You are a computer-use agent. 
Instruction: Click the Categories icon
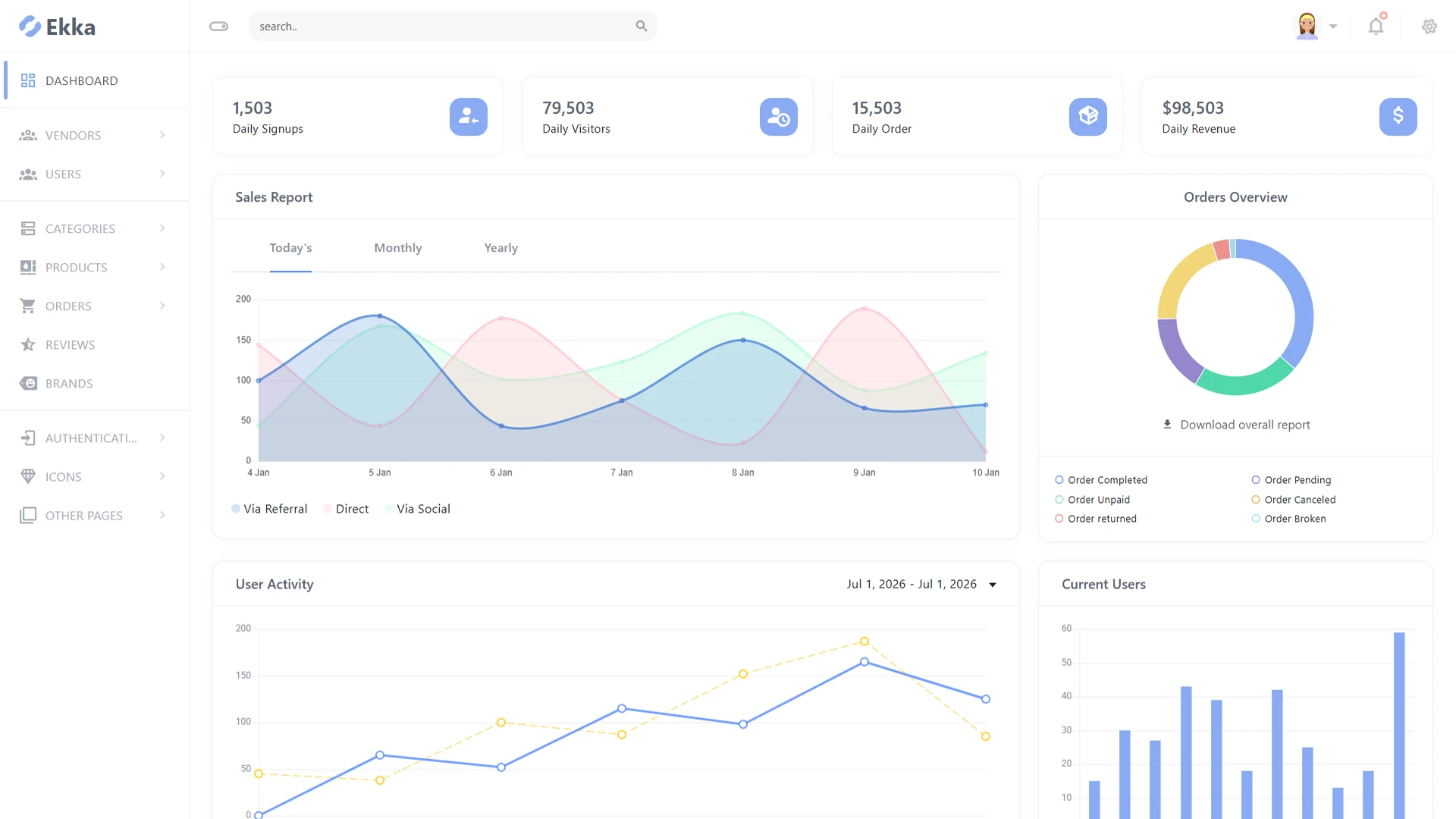[28, 228]
